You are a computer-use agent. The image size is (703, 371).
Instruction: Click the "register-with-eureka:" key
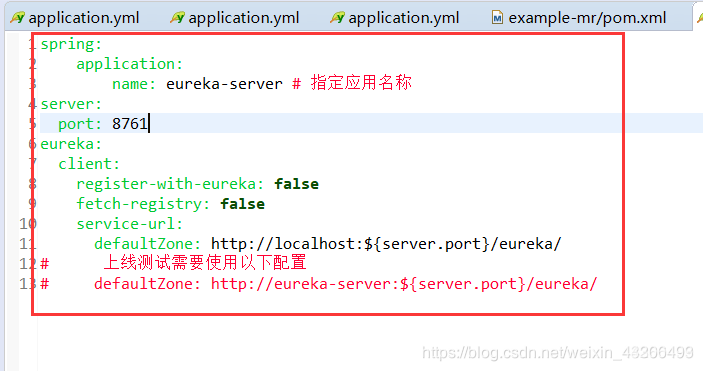pyautogui.click(x=170, y=184)
